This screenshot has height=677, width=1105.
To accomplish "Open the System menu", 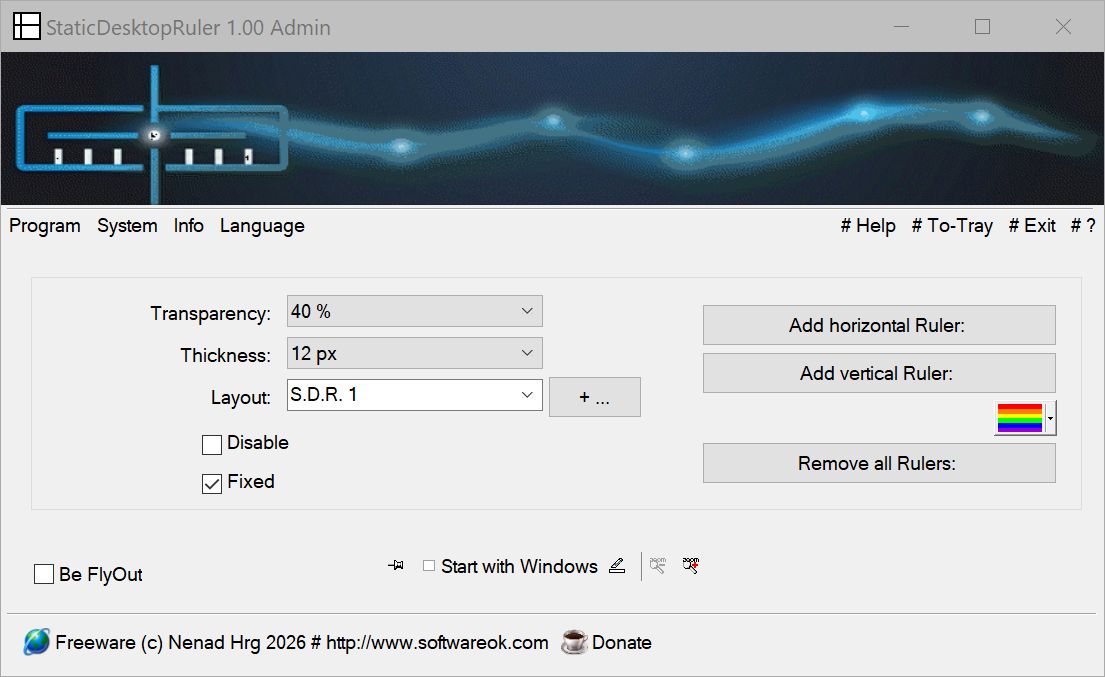I will tap(127, 226).
